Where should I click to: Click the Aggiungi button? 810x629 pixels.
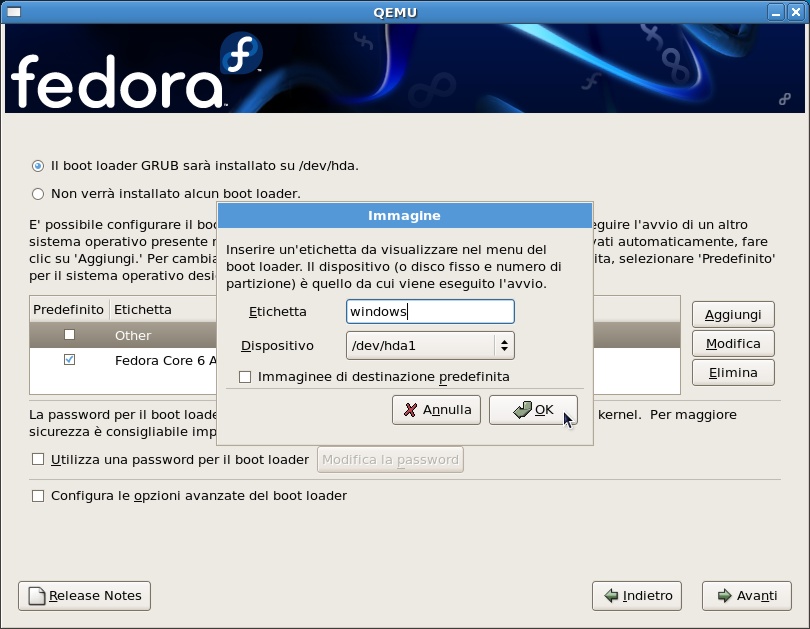click(x=733, y=314)
